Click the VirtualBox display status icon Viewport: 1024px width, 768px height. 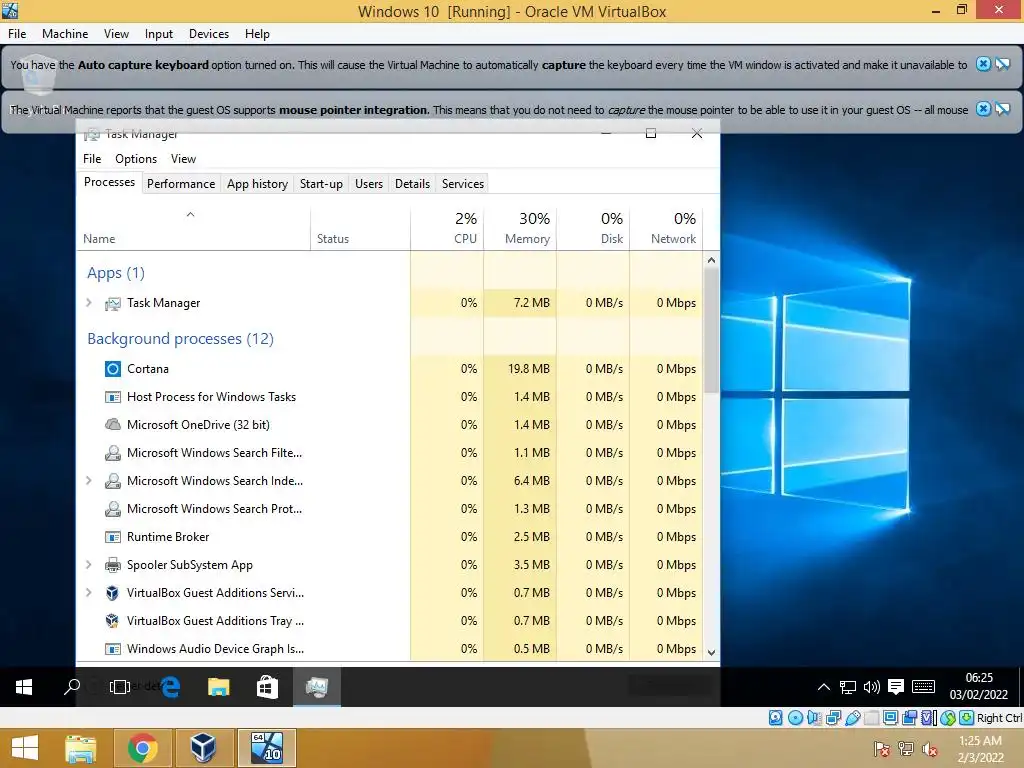[x=890, y=718]
